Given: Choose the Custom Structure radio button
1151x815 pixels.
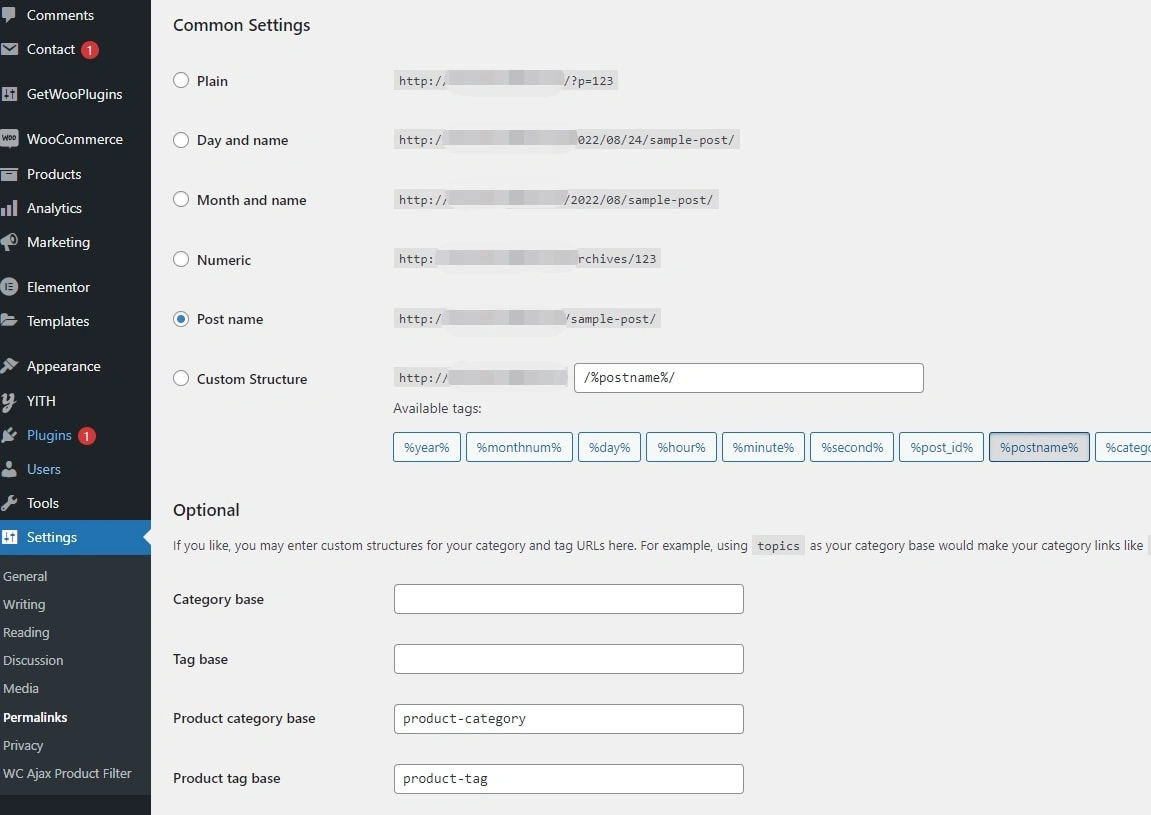Looking at the screenshot, I should point(181,378).
